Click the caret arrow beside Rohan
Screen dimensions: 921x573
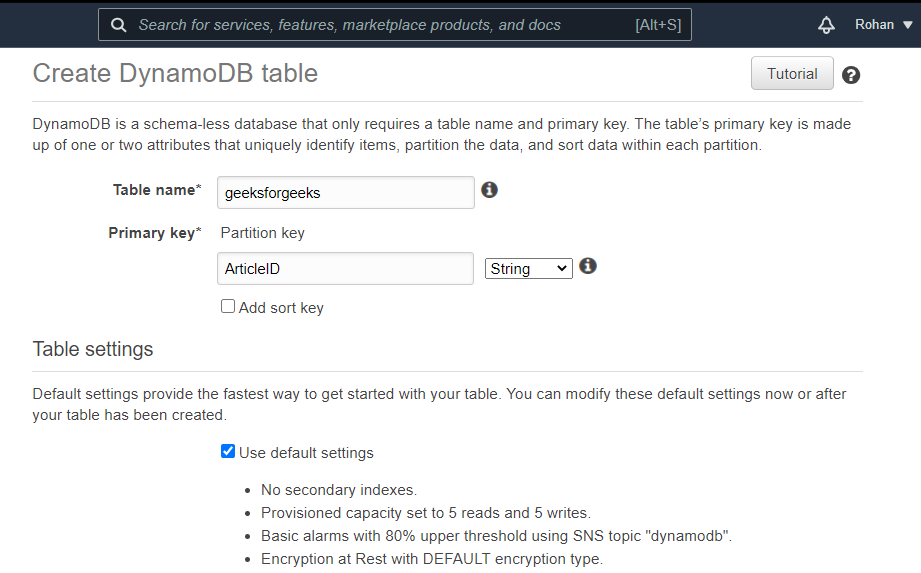tap(907, 25)
